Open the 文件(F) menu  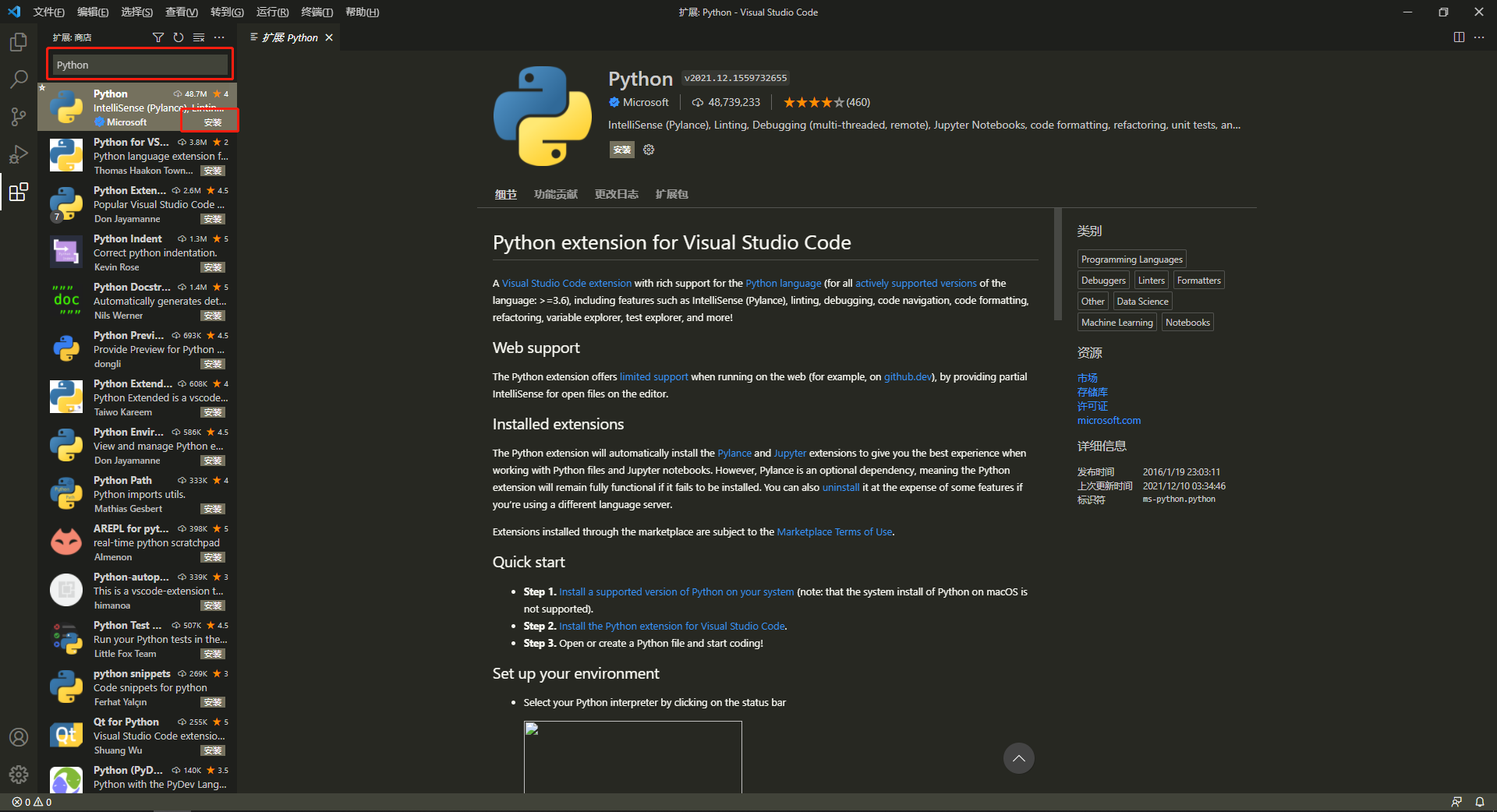(x=48, y=12)
